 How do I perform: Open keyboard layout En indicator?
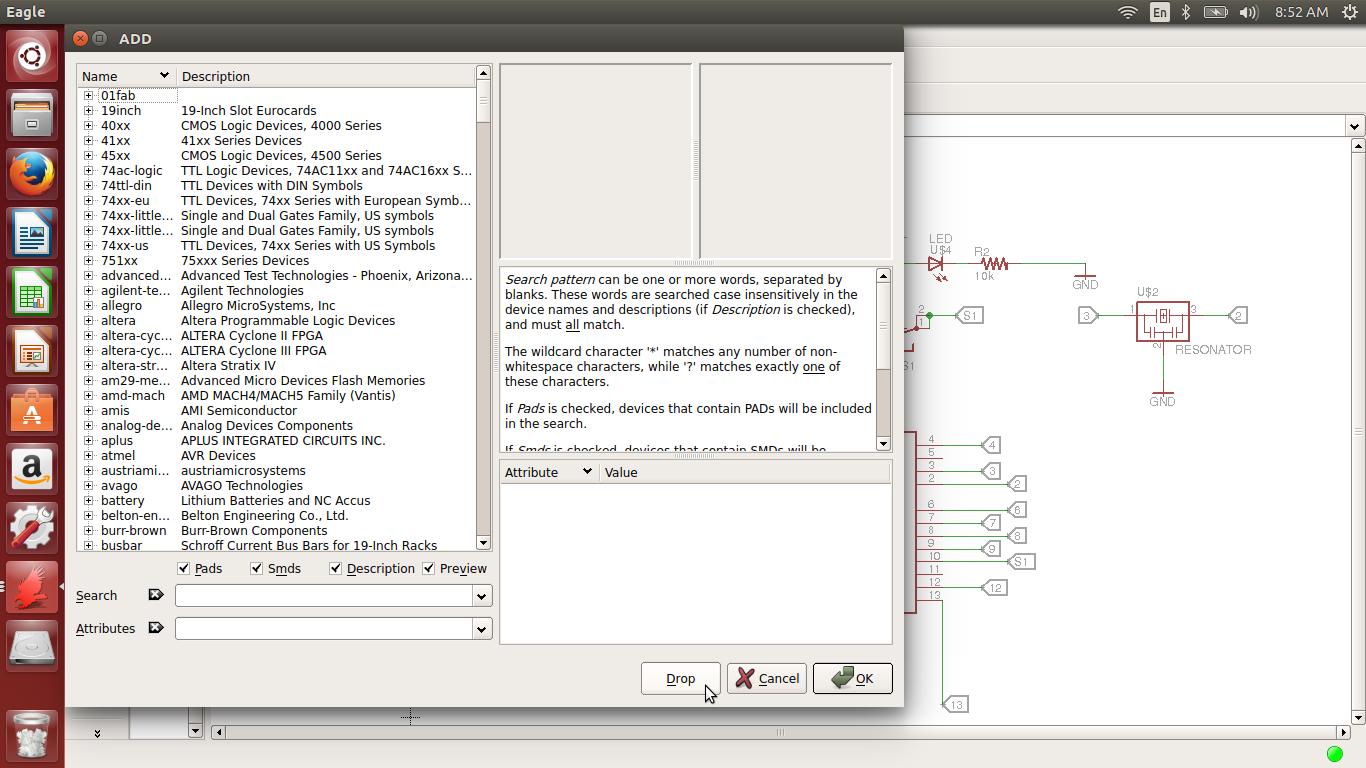point(1159,12)
